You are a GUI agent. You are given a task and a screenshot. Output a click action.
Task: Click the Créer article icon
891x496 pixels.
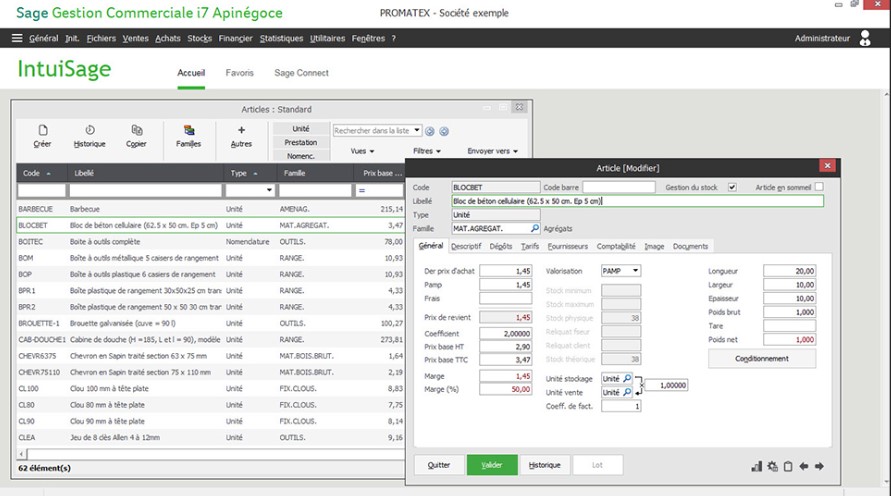[43, 130]
